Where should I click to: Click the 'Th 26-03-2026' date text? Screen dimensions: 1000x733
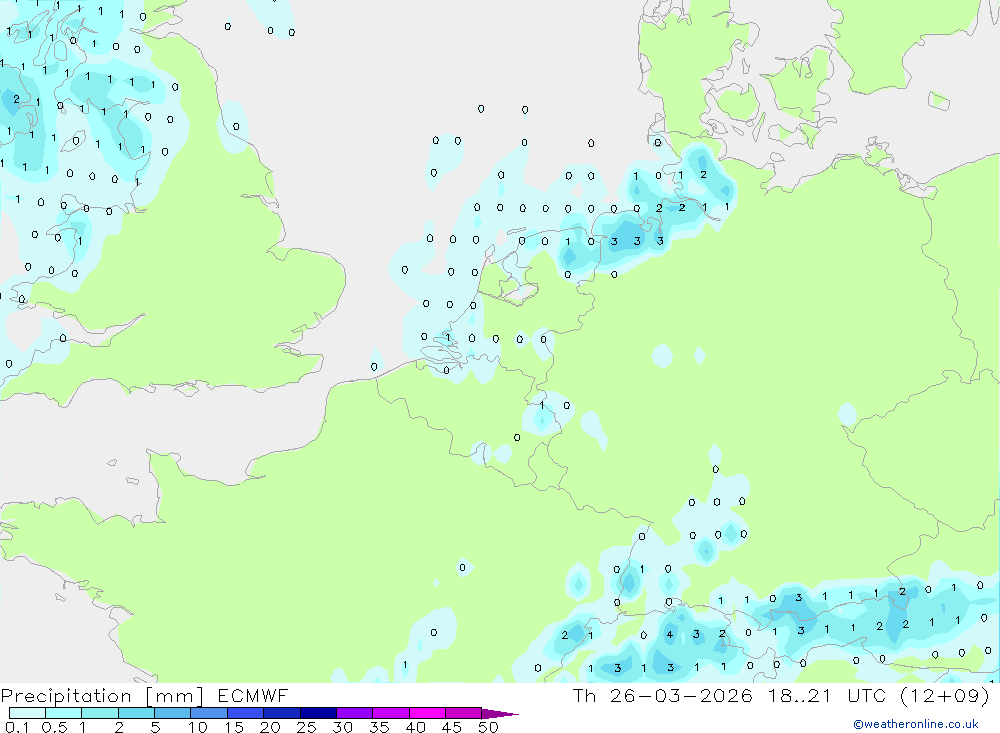663,695
